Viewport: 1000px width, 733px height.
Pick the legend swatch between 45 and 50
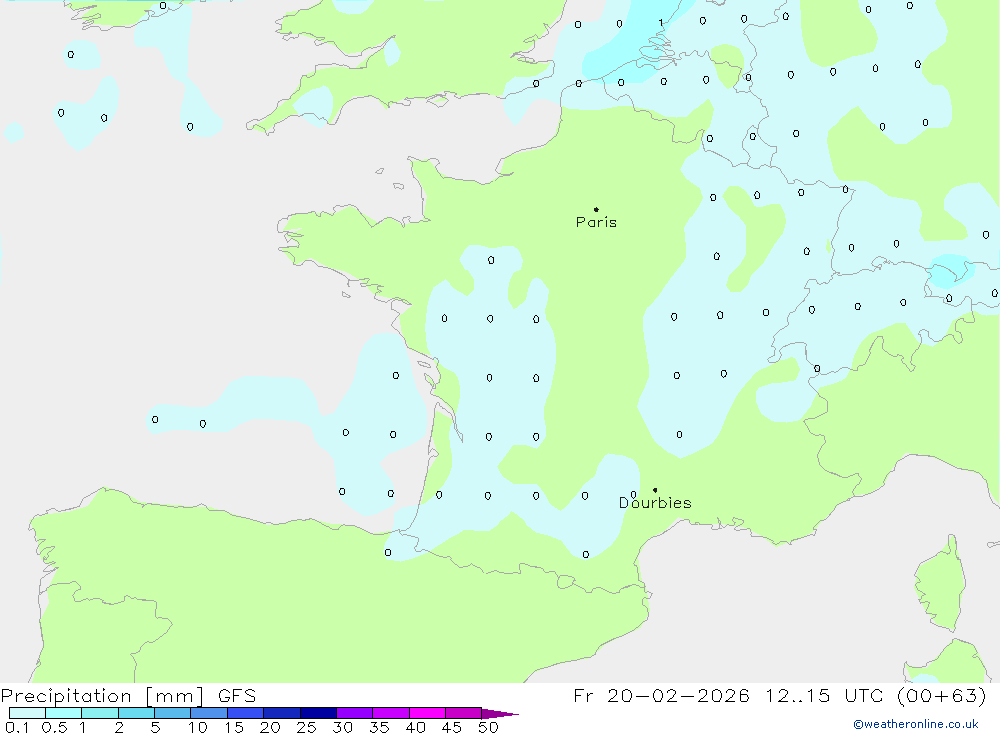tap(464, 713)
